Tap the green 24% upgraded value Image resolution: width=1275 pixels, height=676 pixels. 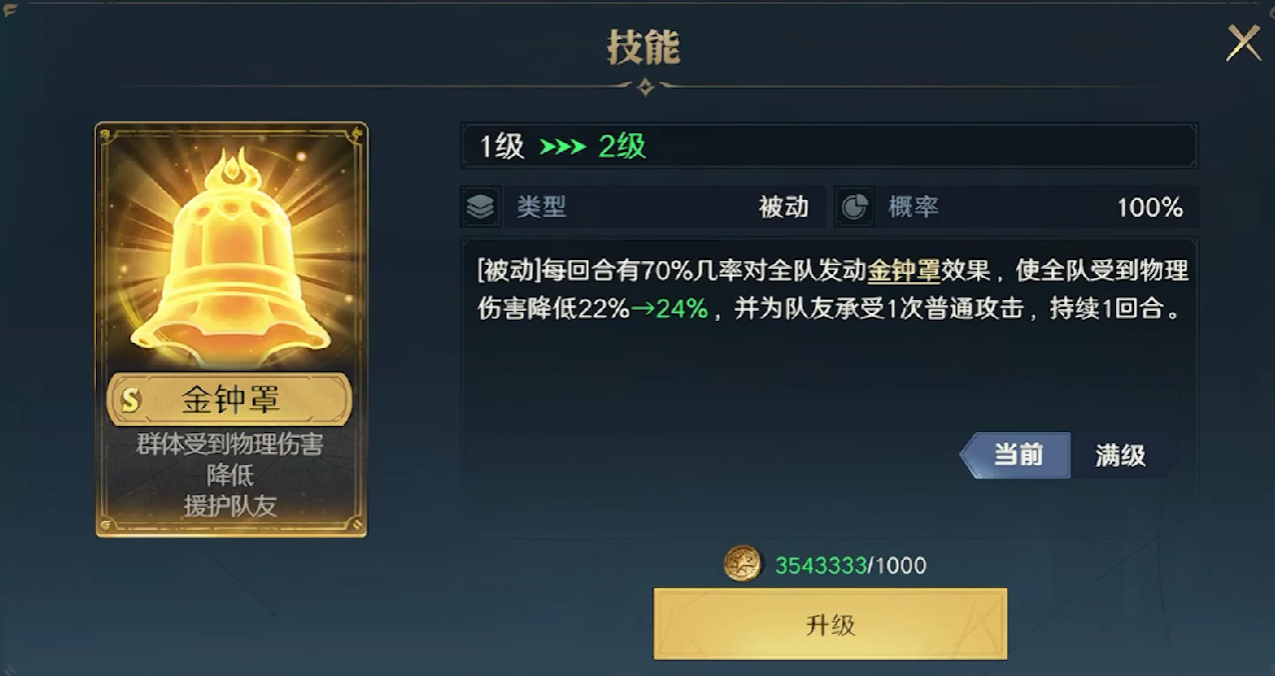click(681, 310)
